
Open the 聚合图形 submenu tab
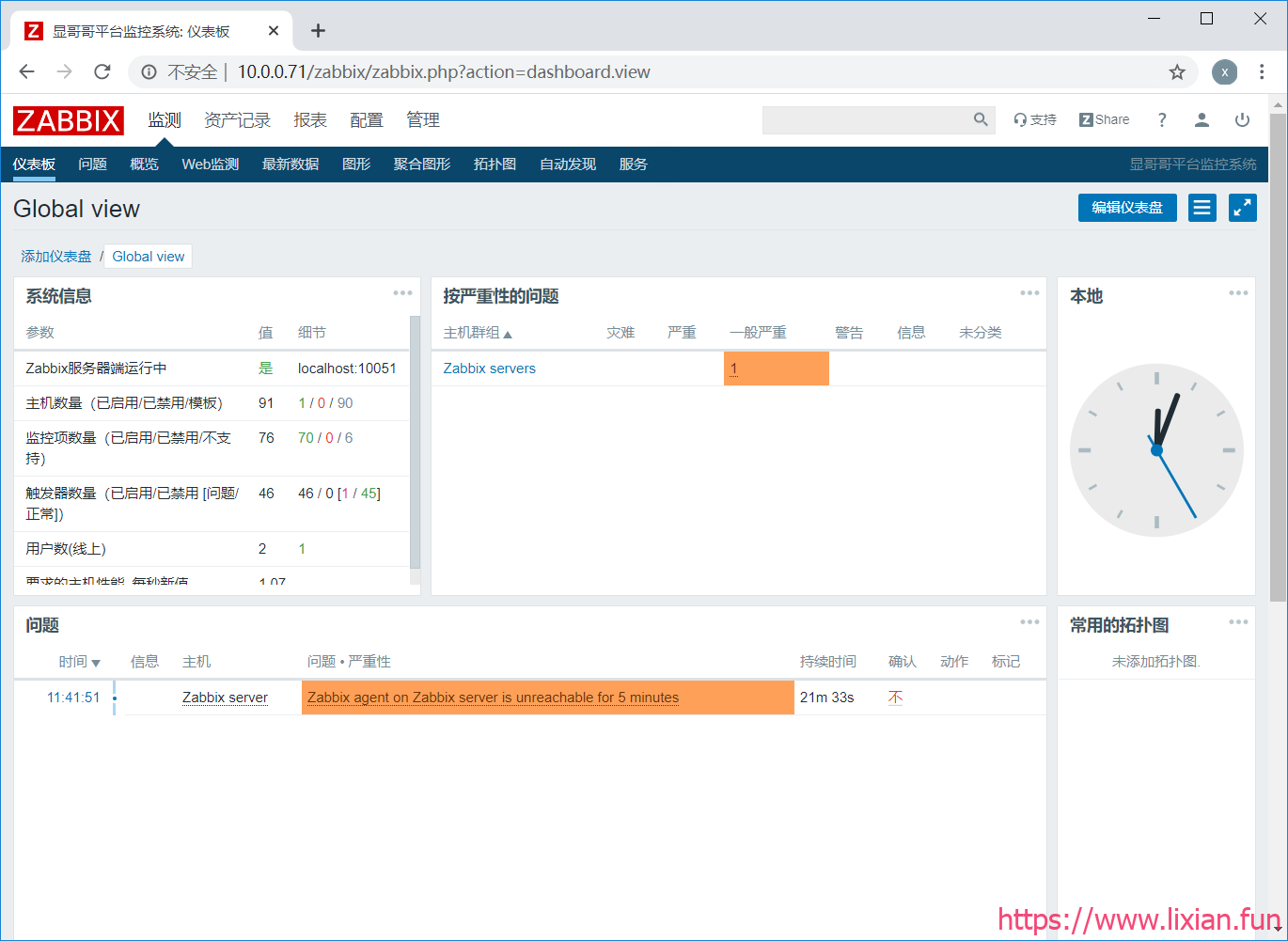[422, 165]
